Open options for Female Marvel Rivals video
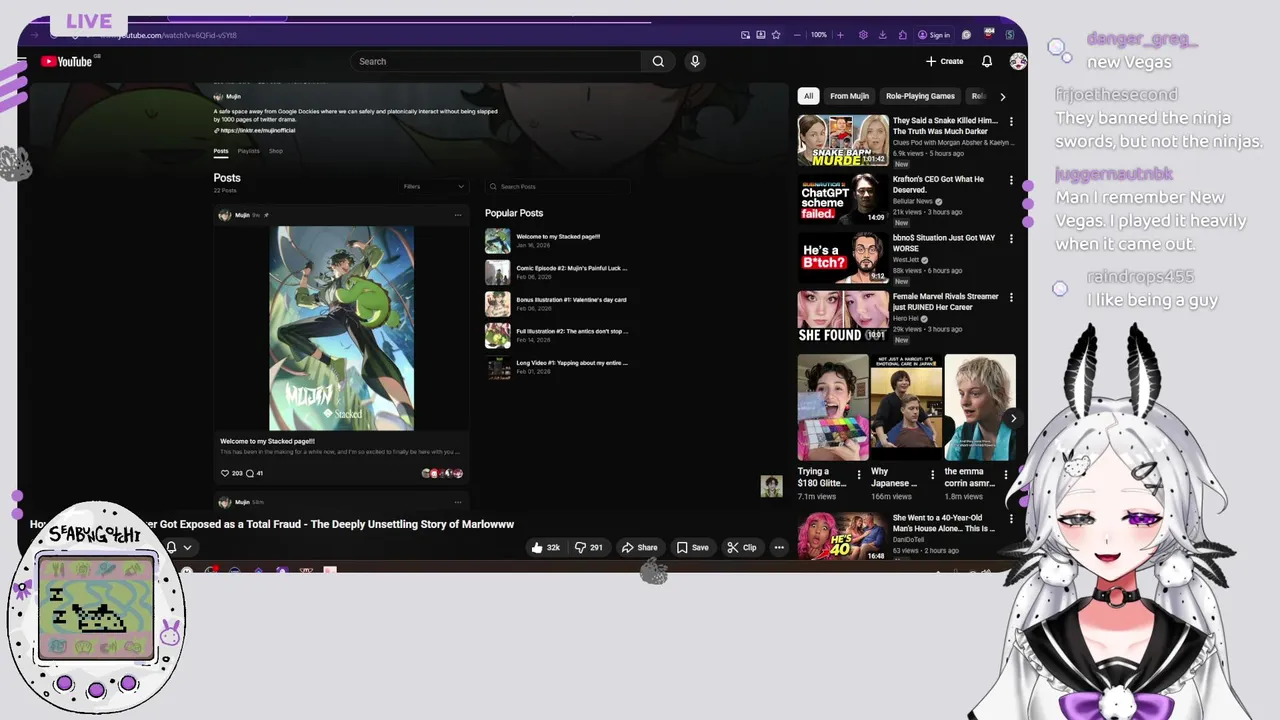1280x720 pixels. (x=1011, y=298)
